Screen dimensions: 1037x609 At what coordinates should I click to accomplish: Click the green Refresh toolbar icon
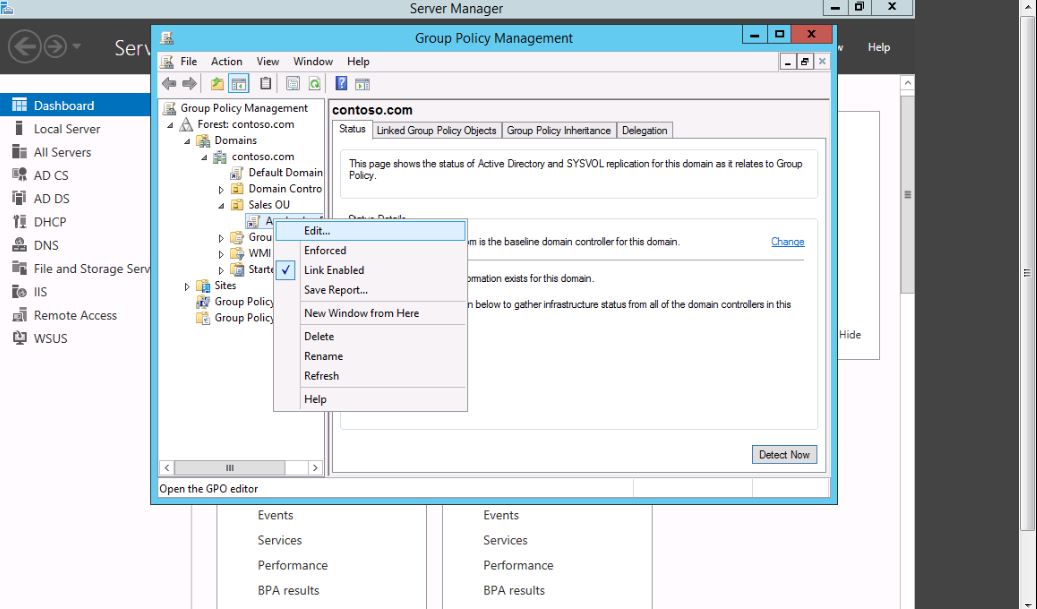coord(314,83)
